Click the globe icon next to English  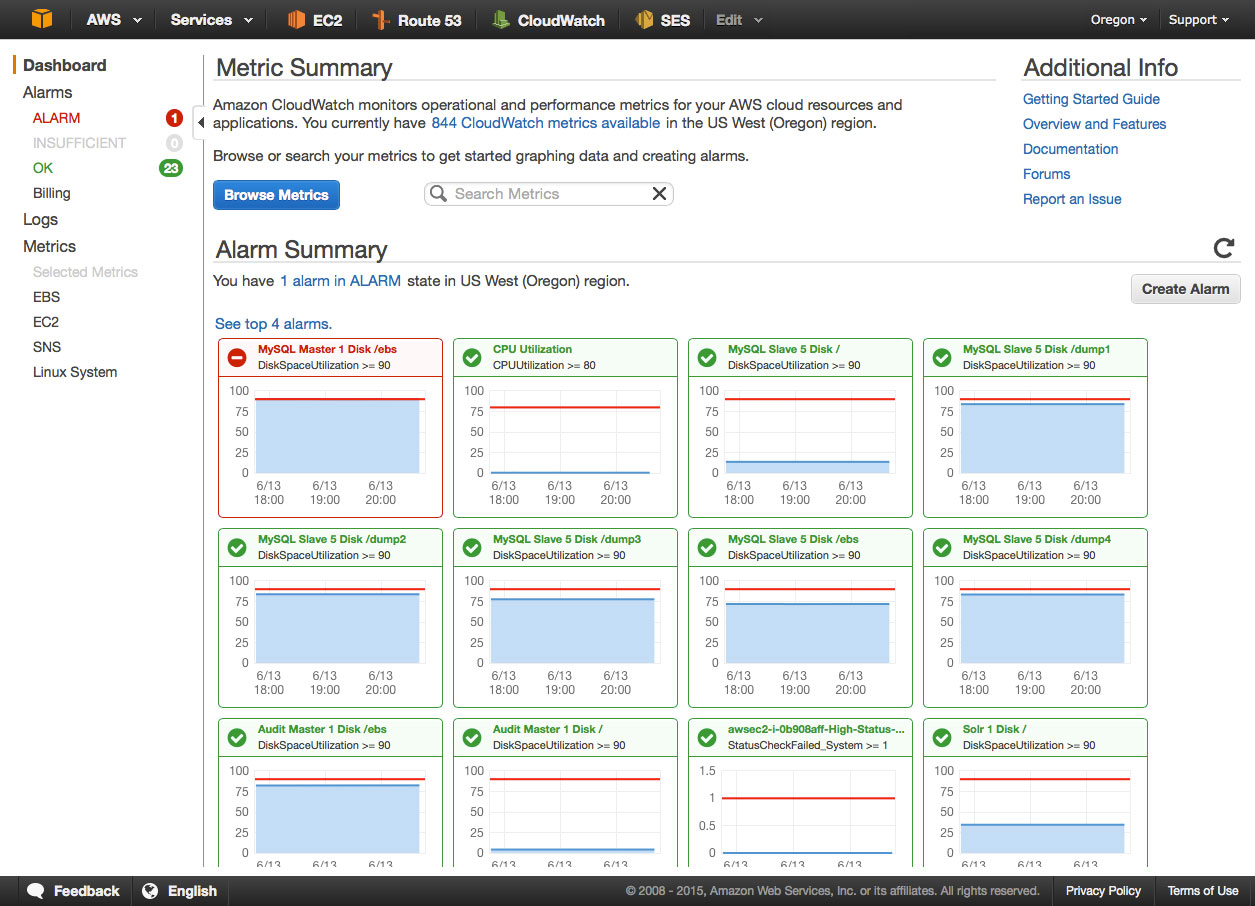150,891
